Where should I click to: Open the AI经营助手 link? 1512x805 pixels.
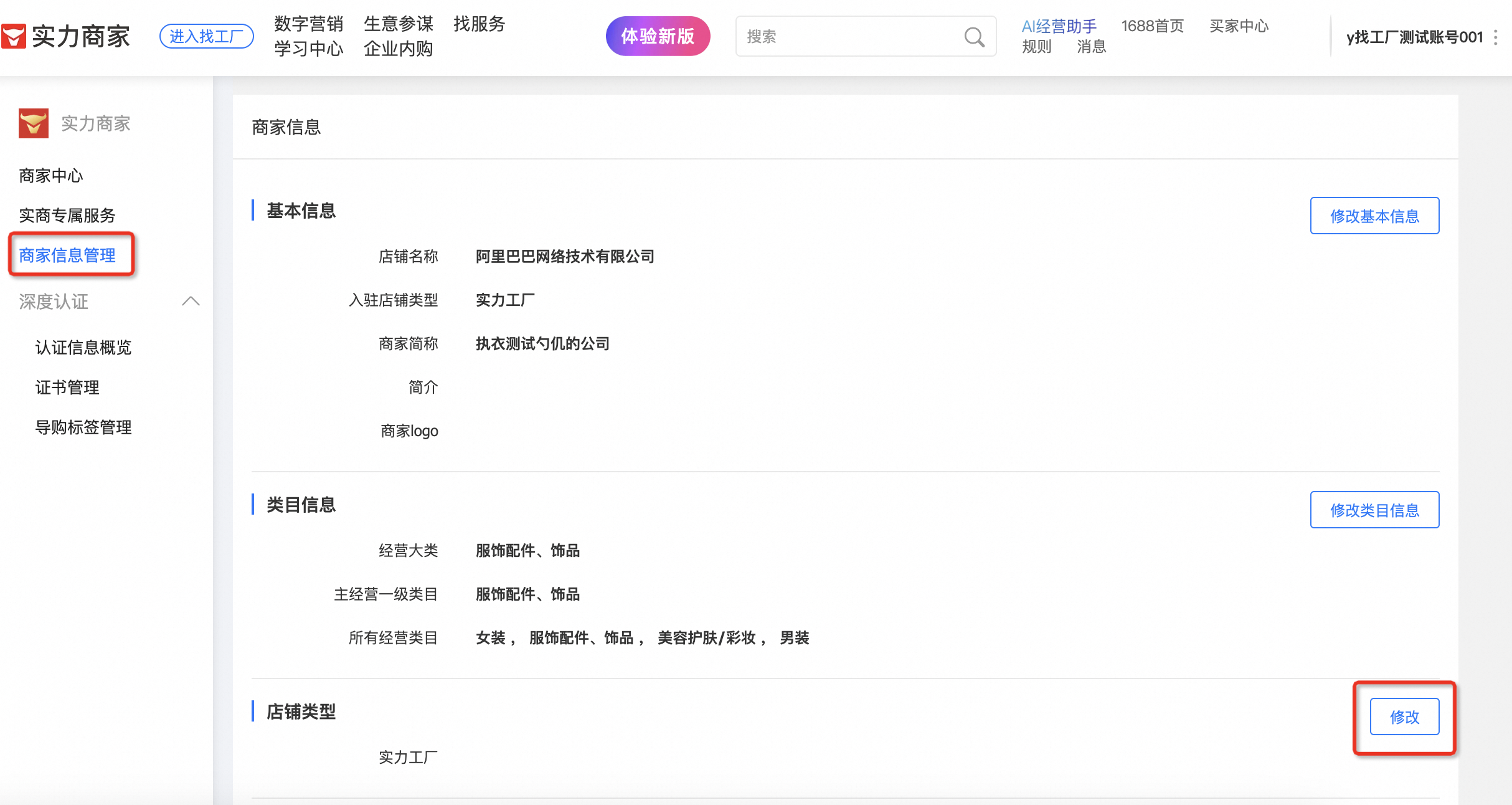(x=1059, y=26)
